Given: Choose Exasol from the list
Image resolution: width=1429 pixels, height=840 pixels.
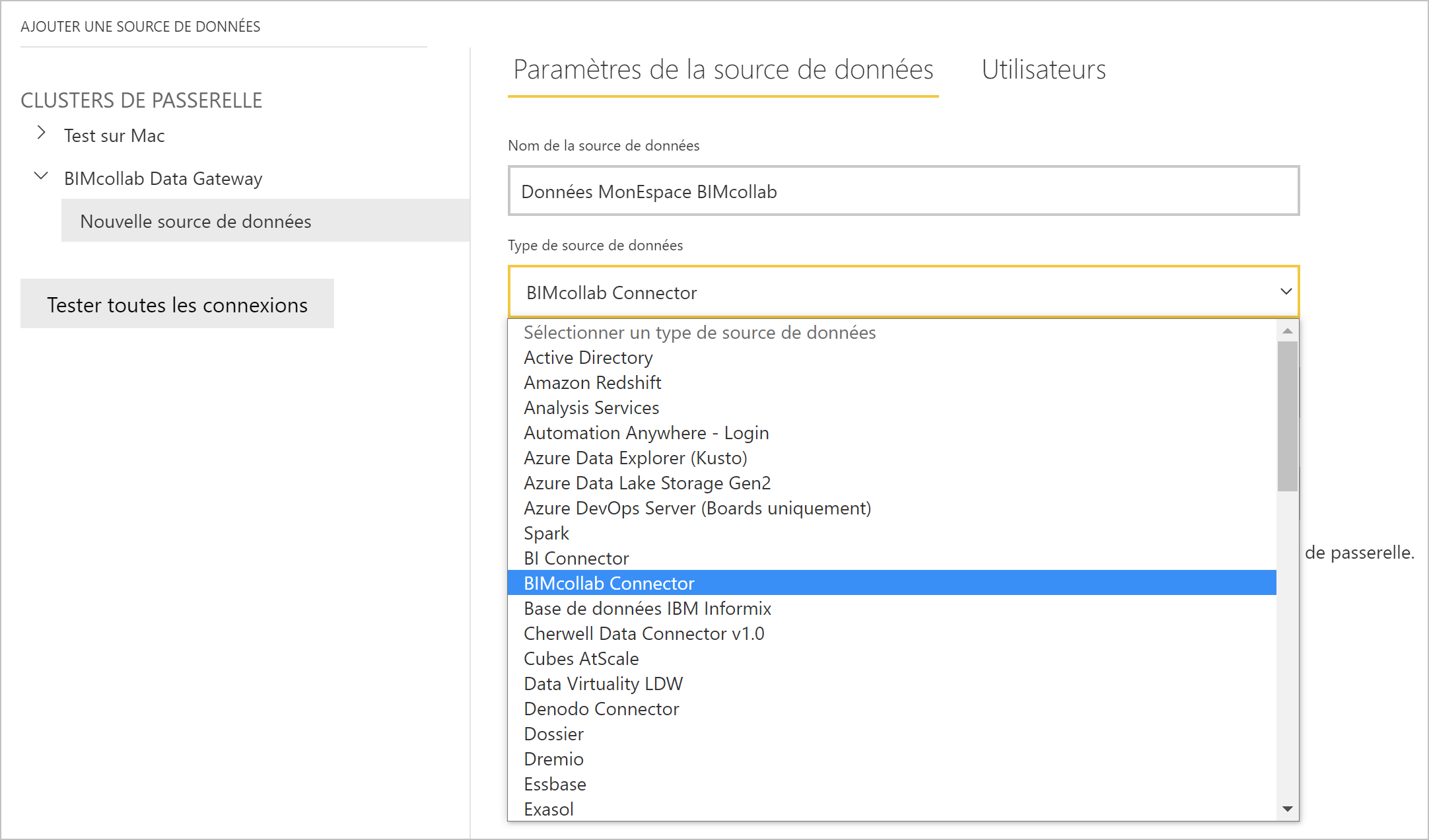Looking at the screenshot, I should [891, 809].
